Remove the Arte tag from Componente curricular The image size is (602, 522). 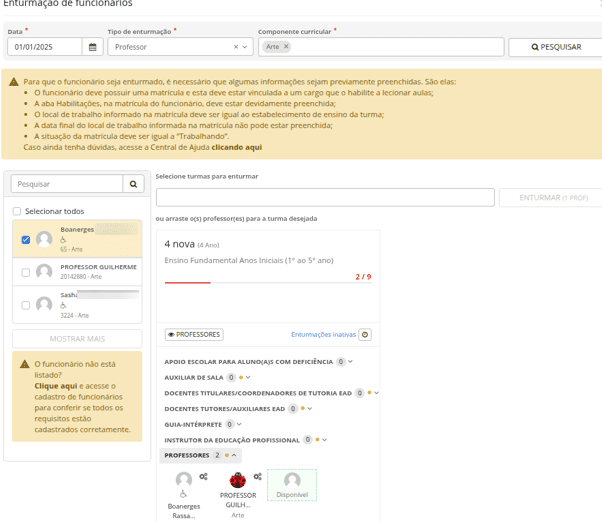point(286,46)
